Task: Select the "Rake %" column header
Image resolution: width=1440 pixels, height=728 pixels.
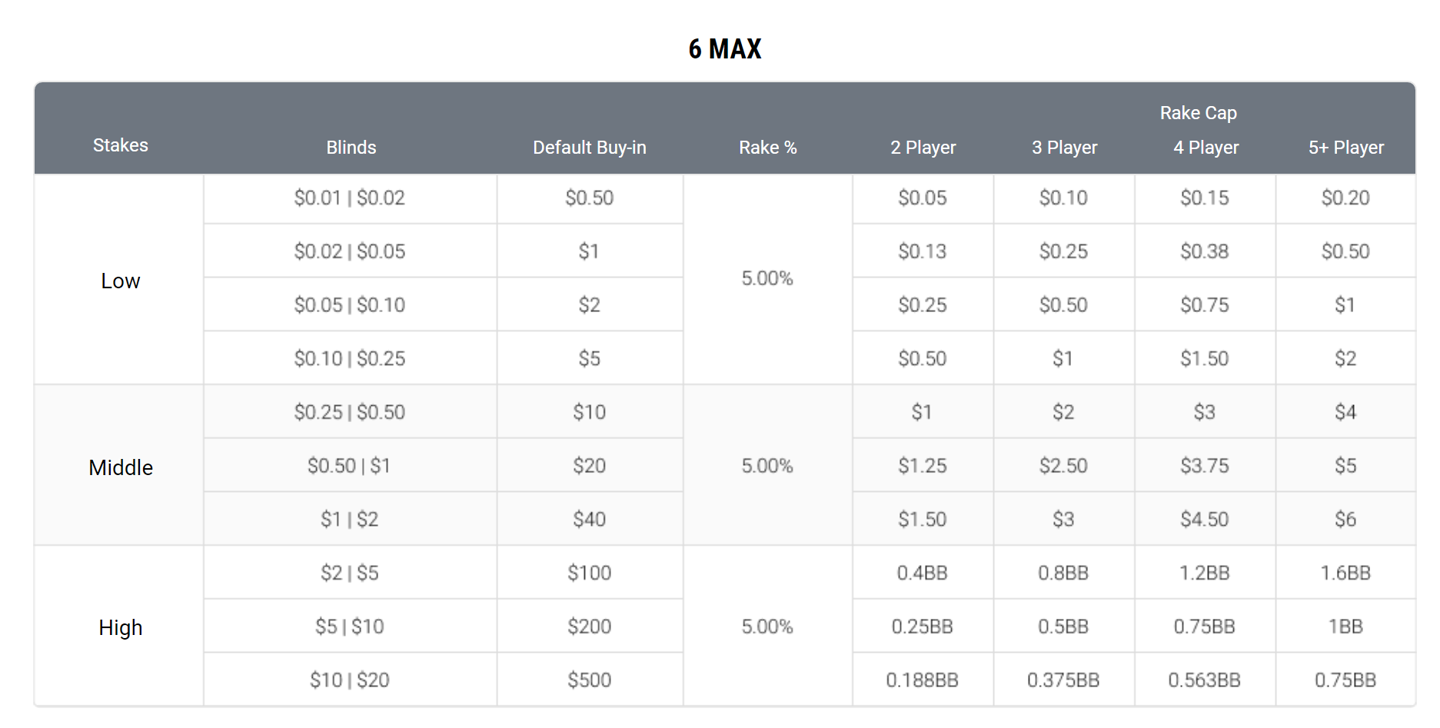Action: (768, 147)
